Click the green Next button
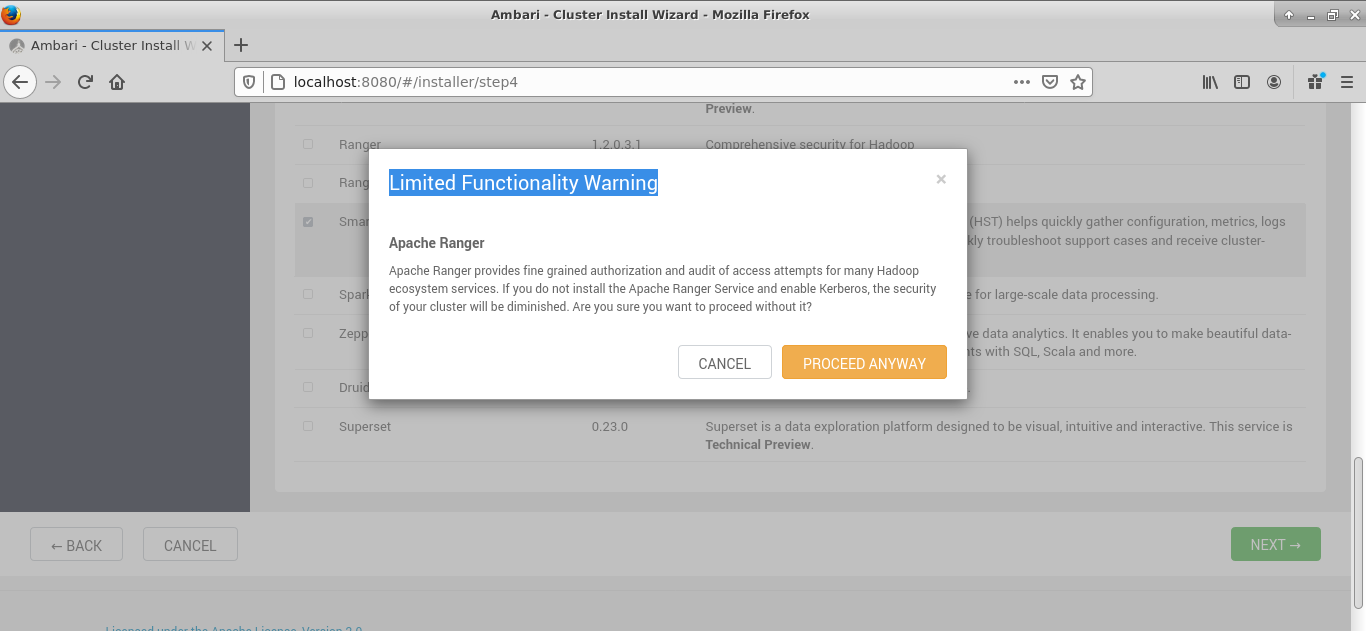1366x631 pixels. (1275, 545)
